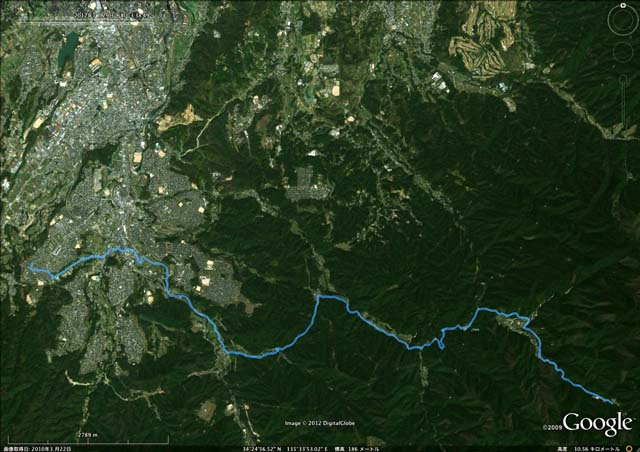The image size is (640, 452).
Task: Click the 2789 m scale bar
Action: [88, 440]
